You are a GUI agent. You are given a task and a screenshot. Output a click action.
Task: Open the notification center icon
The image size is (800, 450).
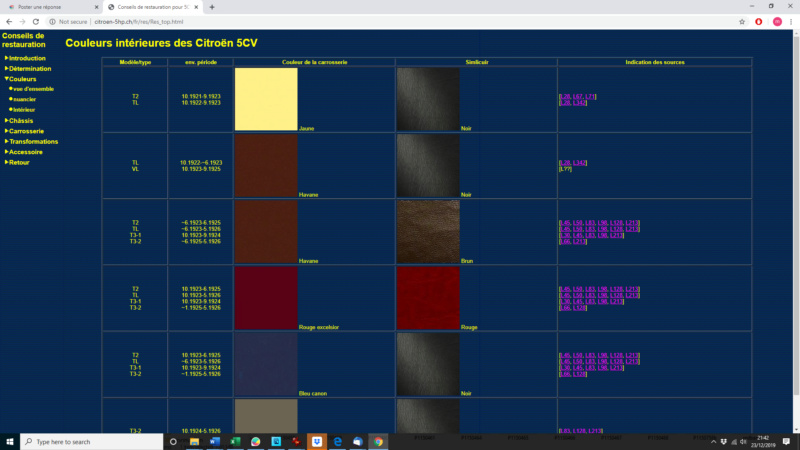786,441
